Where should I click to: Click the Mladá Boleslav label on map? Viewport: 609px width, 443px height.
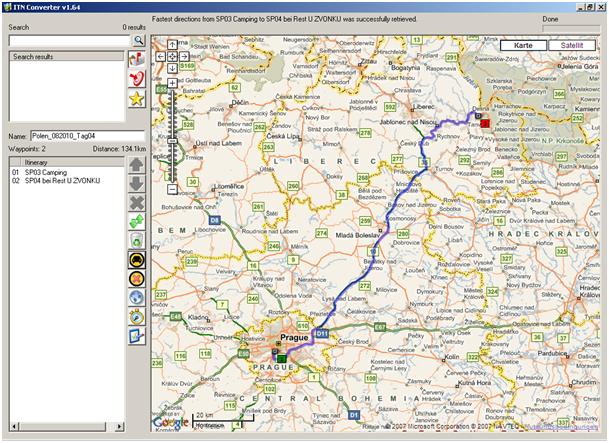pyautogui.click(x=357, y=235)
